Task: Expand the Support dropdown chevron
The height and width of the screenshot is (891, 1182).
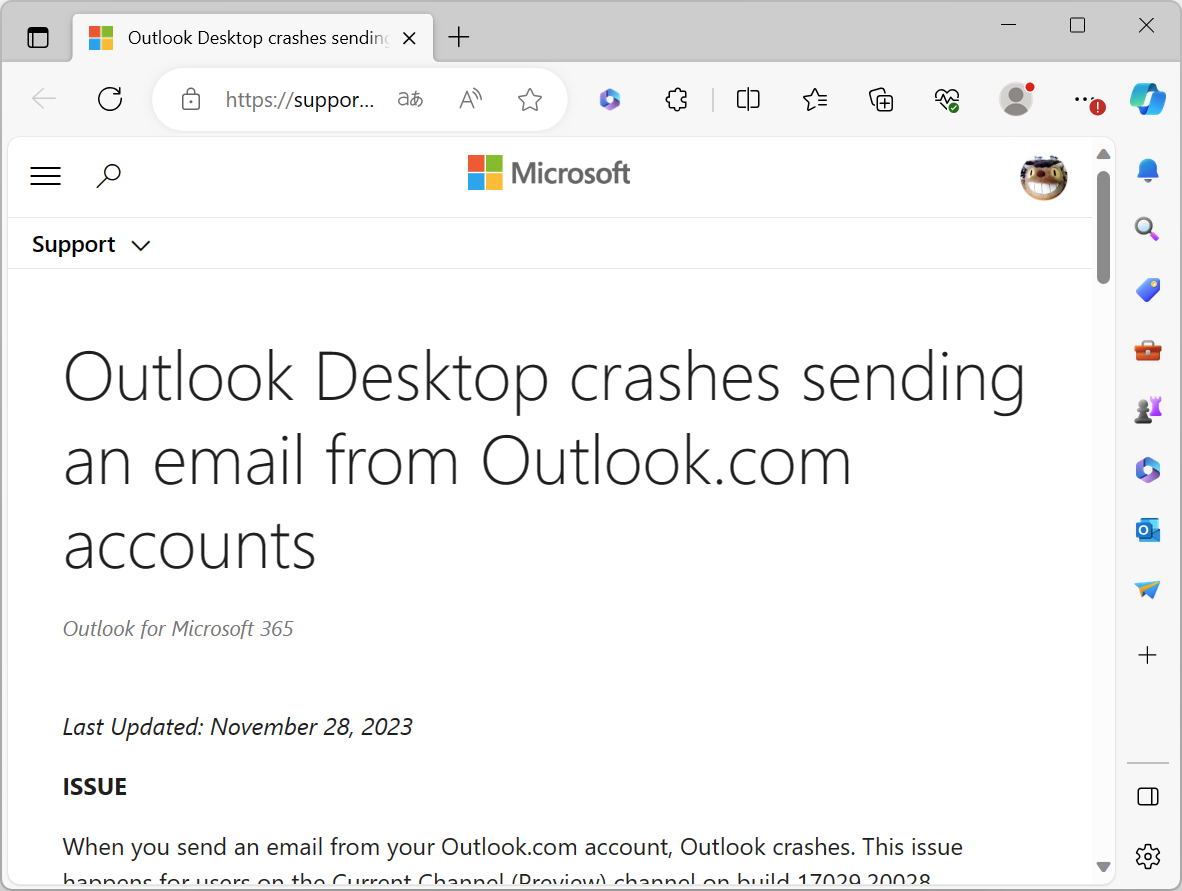Action: 141,246
